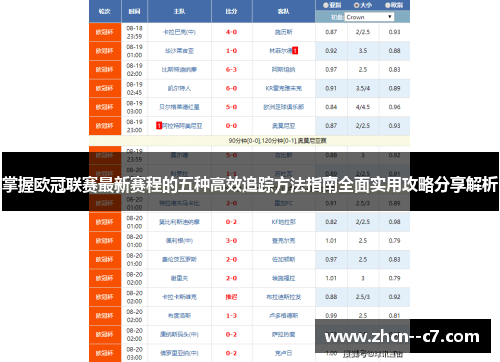
Task: Open home team 贝尔格莱德红星 link
Action: pos(179,107)
